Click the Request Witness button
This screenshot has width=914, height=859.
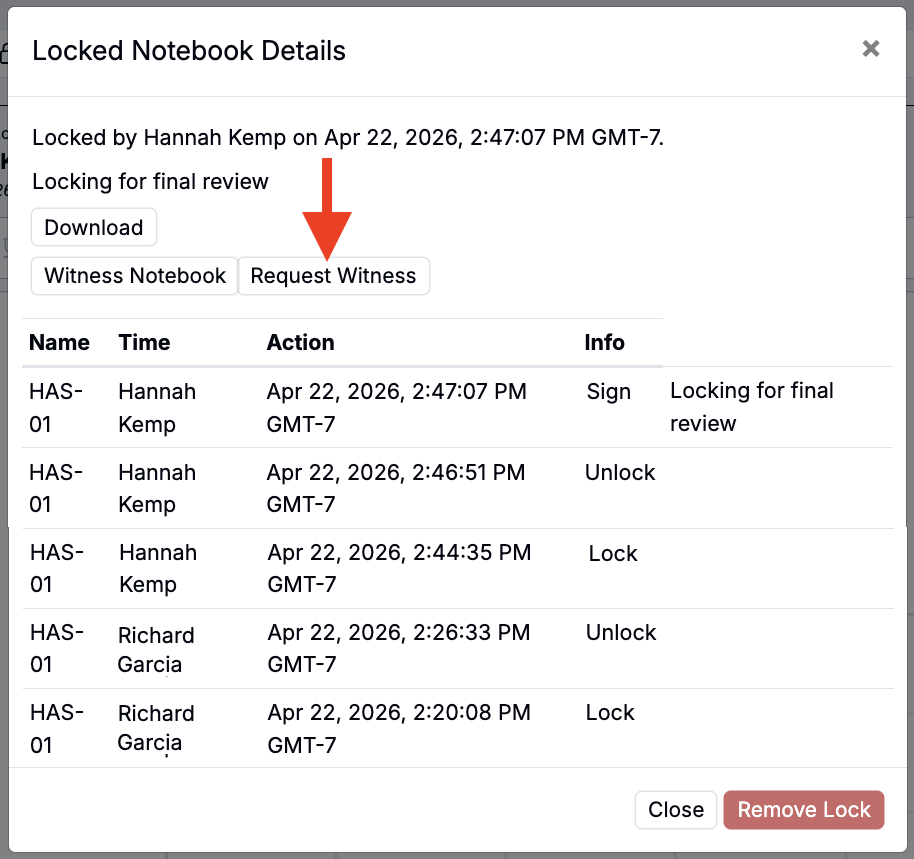tap(333, 276)
